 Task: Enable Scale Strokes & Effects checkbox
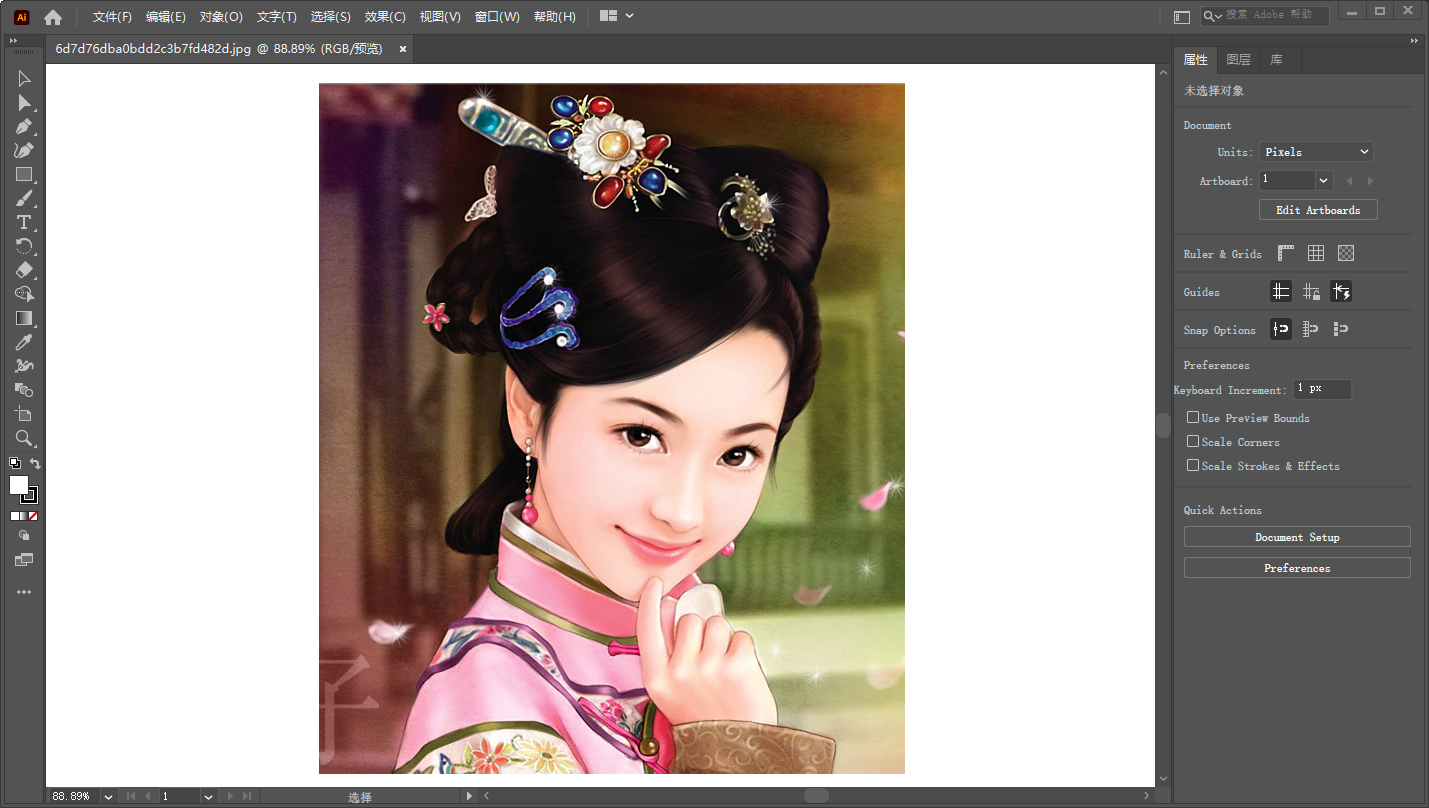click(x=1193, y=465)
